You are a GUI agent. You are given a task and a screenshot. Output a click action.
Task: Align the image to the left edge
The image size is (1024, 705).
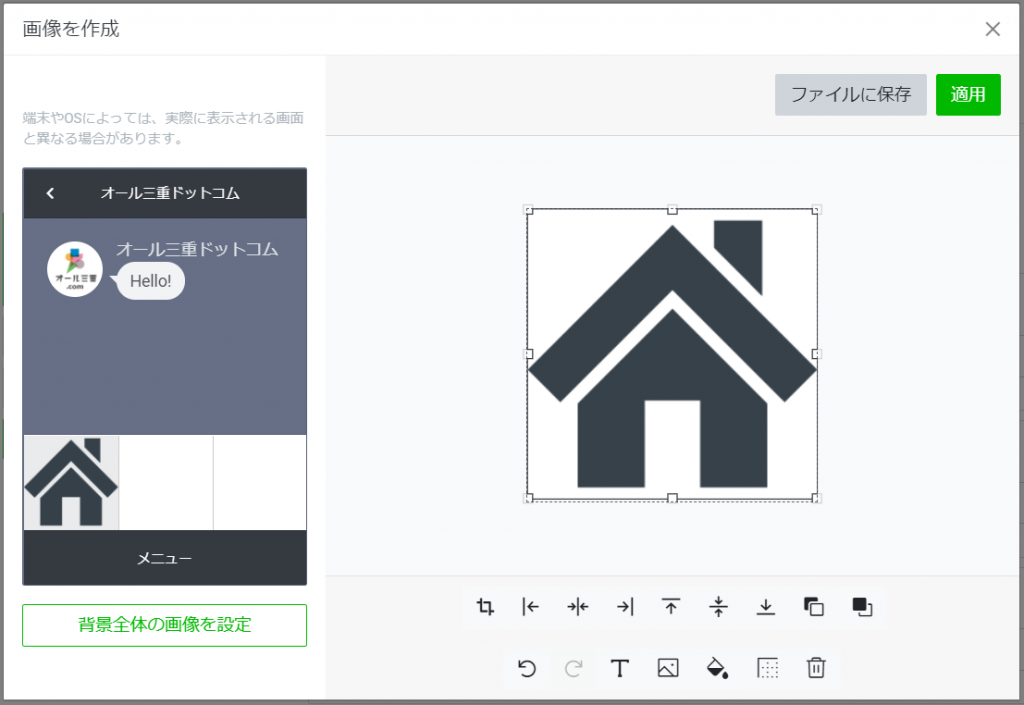tap(531, 606)
